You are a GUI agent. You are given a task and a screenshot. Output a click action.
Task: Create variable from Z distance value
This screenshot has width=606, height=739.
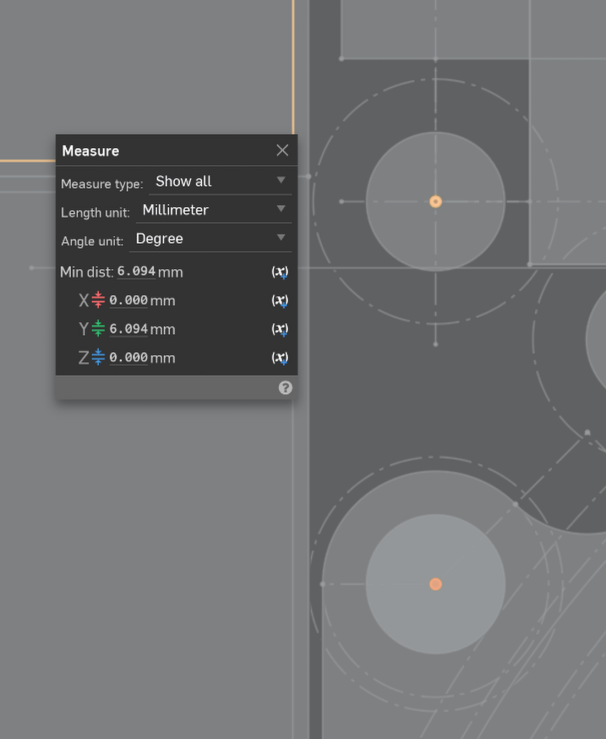point(280,357)
